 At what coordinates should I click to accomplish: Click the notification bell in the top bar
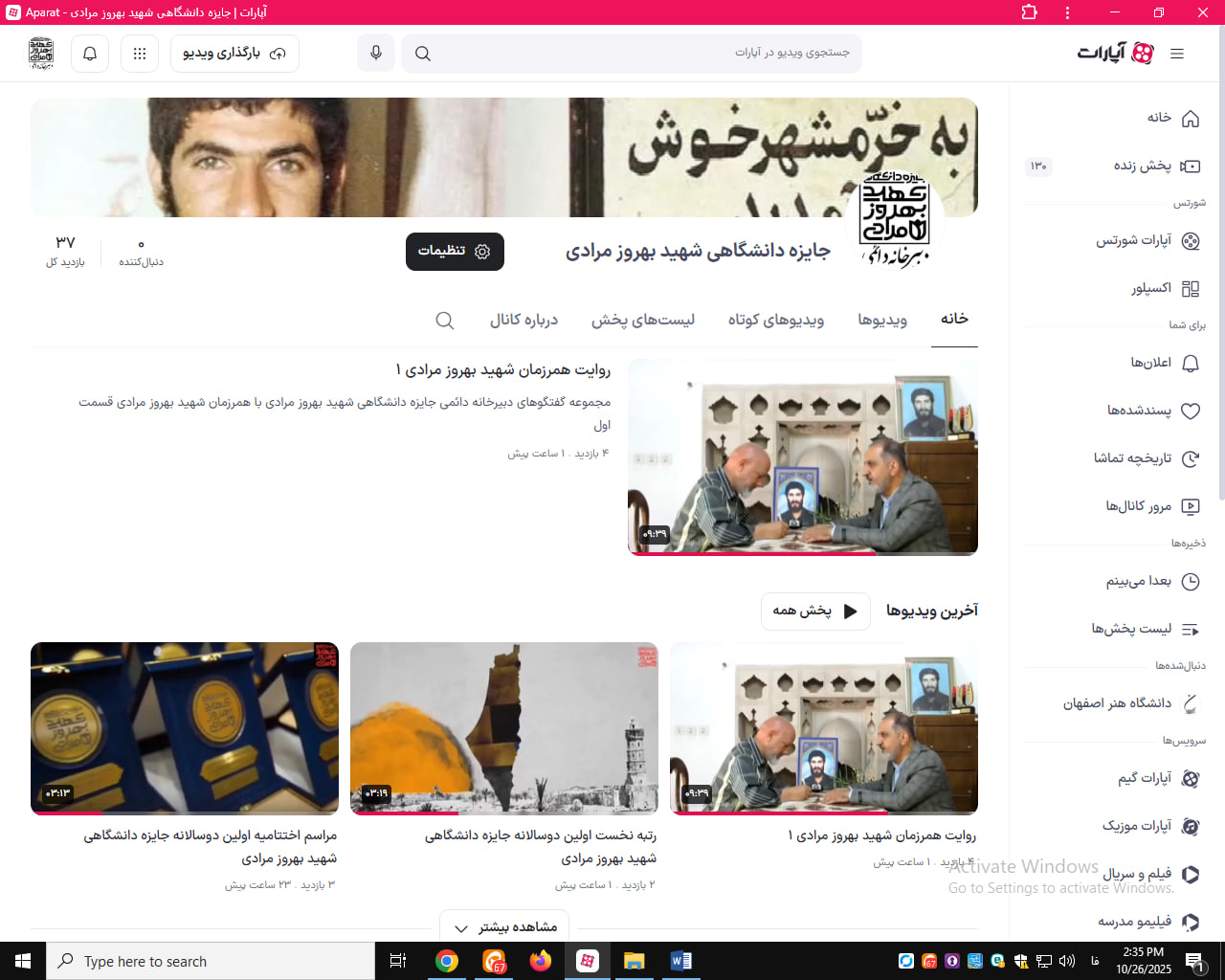coord(89,53)
